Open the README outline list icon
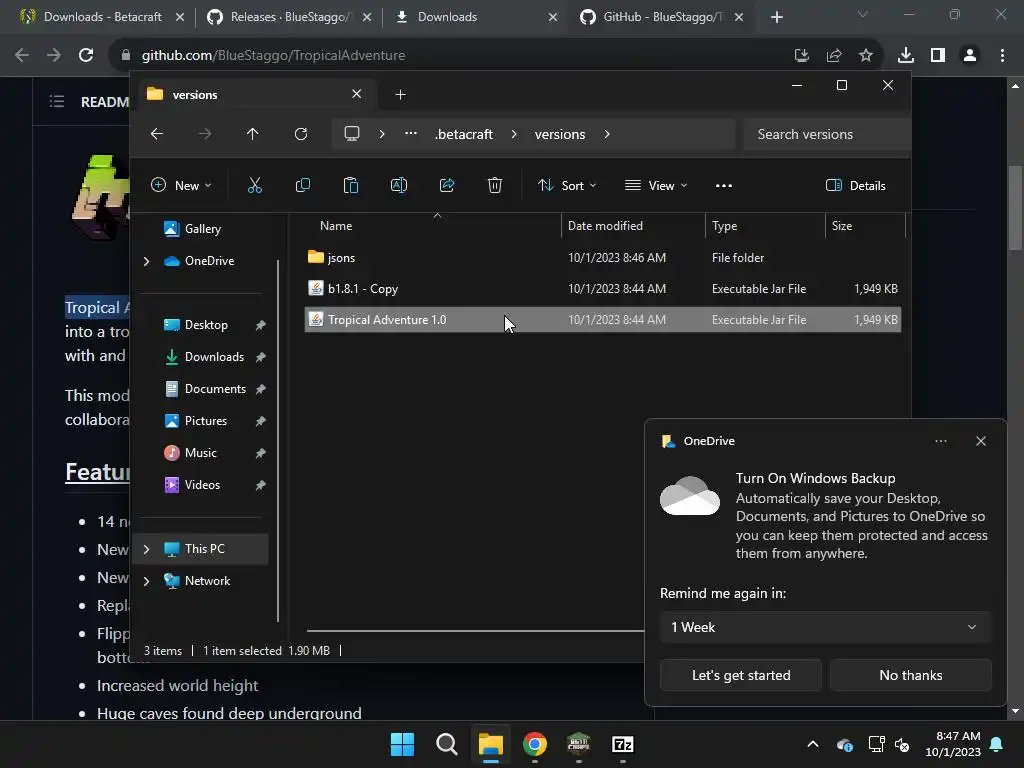 57,101
